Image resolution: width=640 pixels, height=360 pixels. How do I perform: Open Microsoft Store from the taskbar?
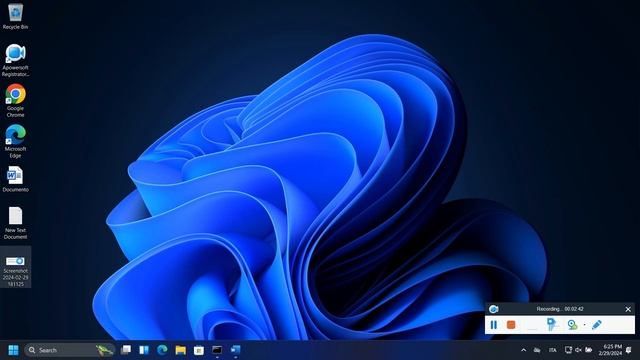pos(199,350)
